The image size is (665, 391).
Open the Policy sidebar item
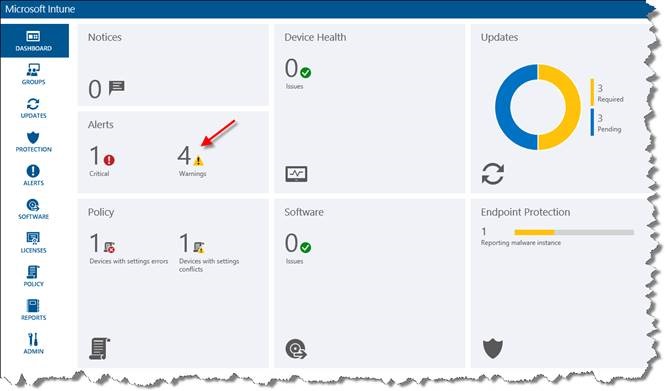point(34,276)
